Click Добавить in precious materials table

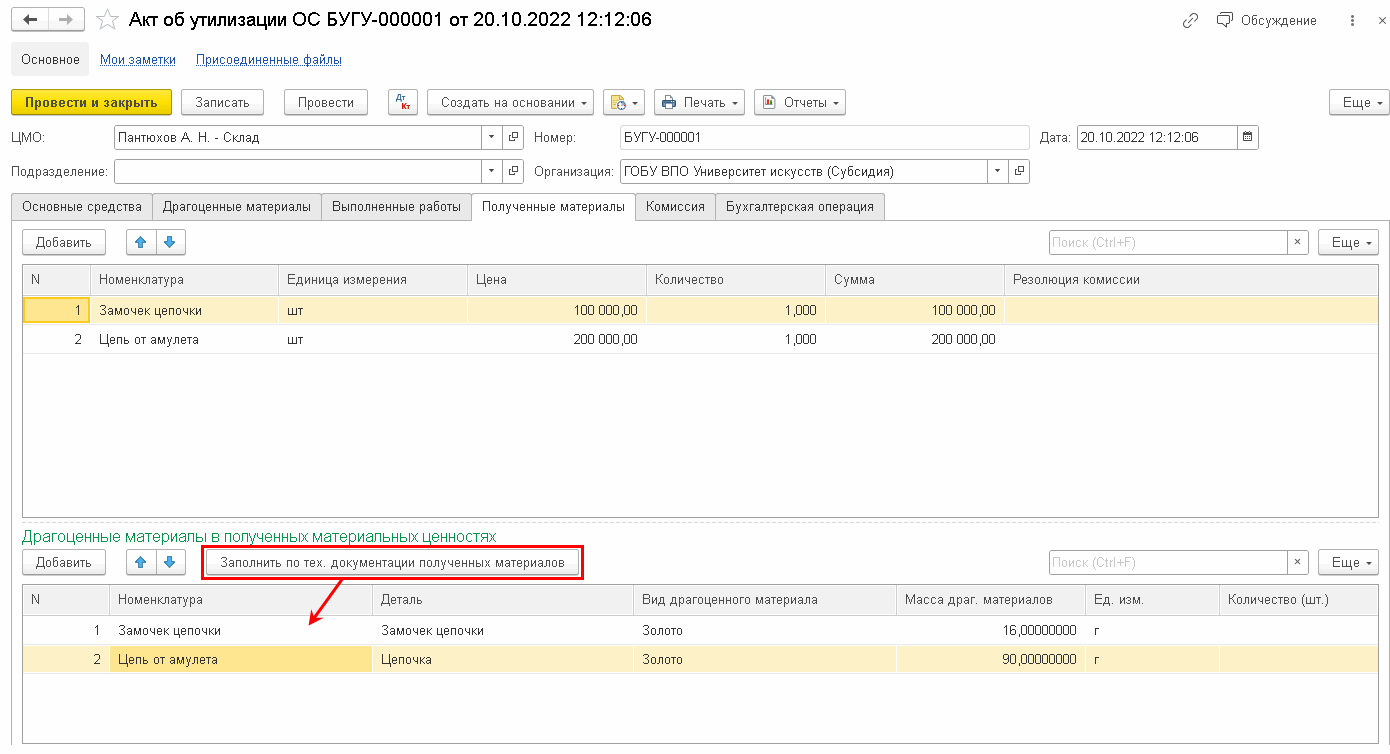pyautogui.click(x=64, y=563)
